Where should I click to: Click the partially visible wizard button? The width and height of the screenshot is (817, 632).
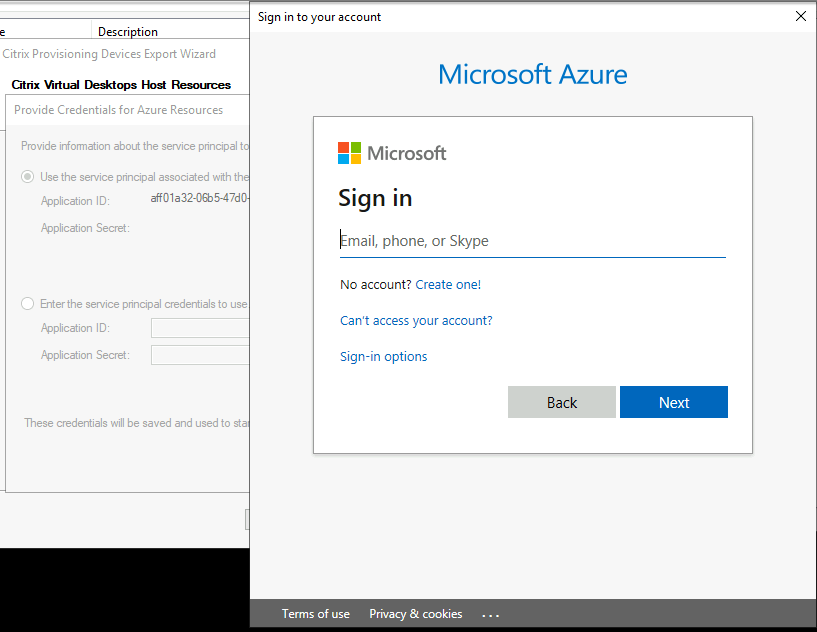[247, 519]
